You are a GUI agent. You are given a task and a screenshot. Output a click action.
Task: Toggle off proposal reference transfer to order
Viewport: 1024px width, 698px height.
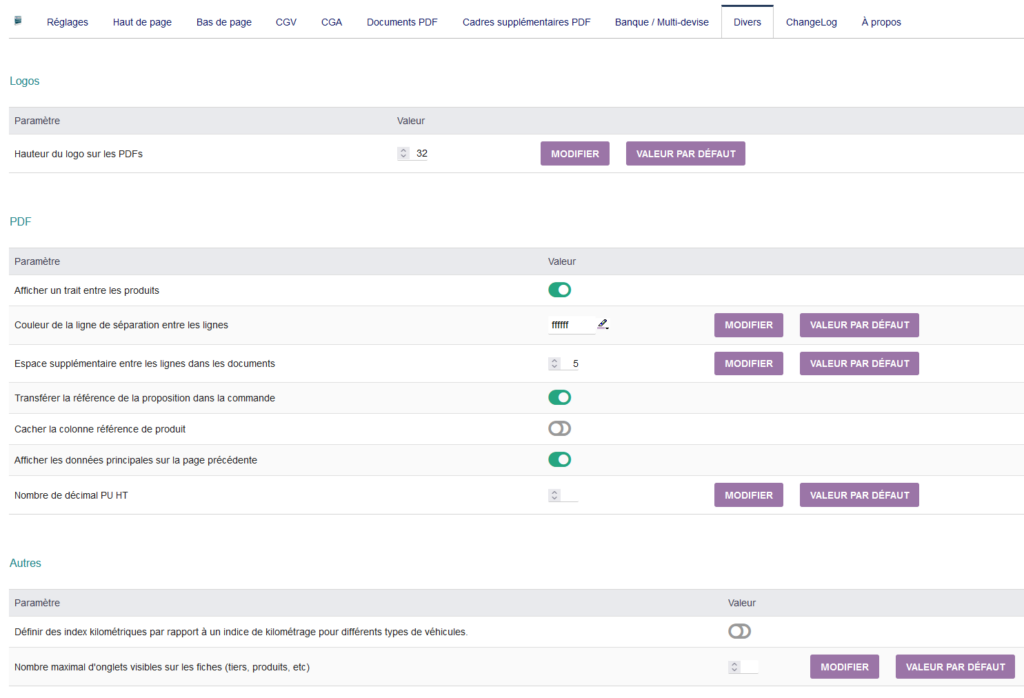point(559,398)
